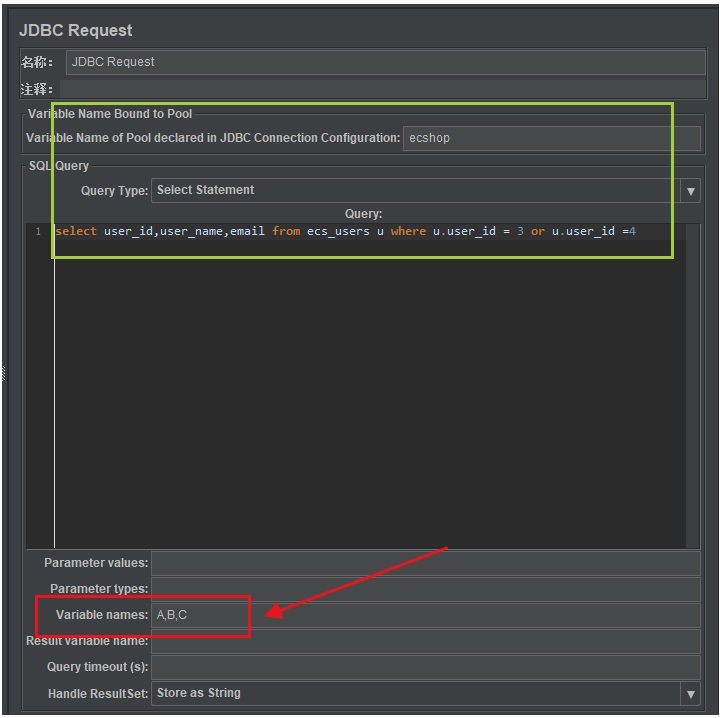Click line number 1 in the query gutter
Image resolution: width=722 pixels, height=718 pixels.
(38, 232)
